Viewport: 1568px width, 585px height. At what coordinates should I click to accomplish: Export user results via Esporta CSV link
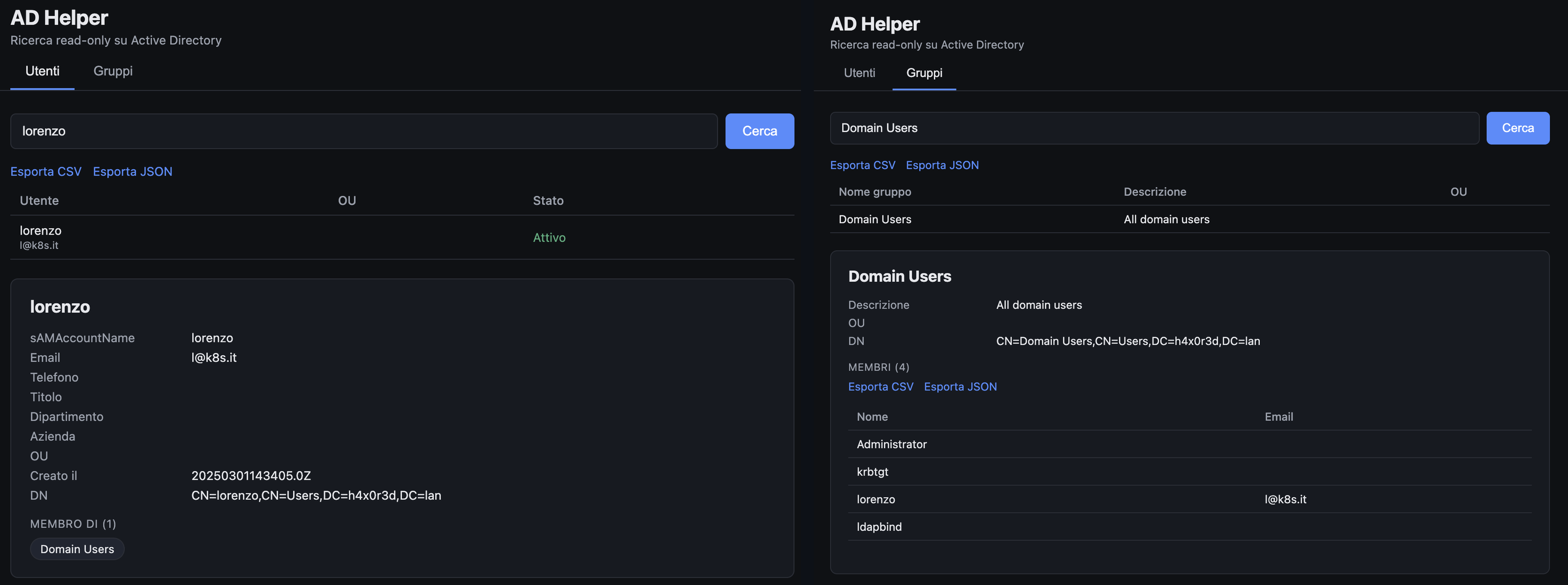click(46, 171)
